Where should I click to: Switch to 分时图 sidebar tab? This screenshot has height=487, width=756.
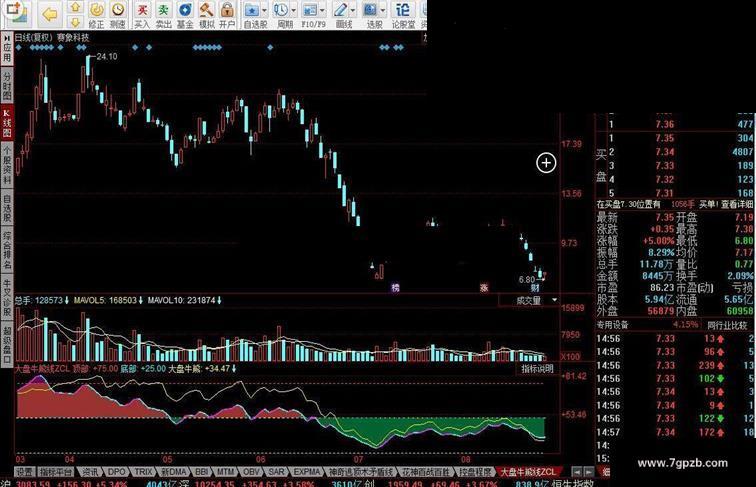pyautogui.click(x=7, y=86)
